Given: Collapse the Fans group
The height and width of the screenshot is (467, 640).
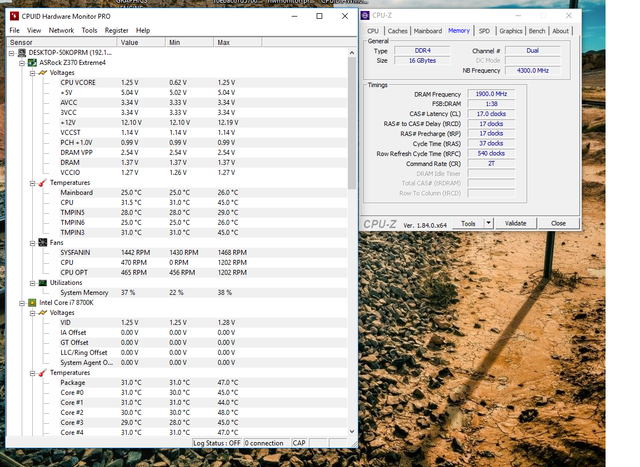Looking at the screenshot, I should point(32,243).
